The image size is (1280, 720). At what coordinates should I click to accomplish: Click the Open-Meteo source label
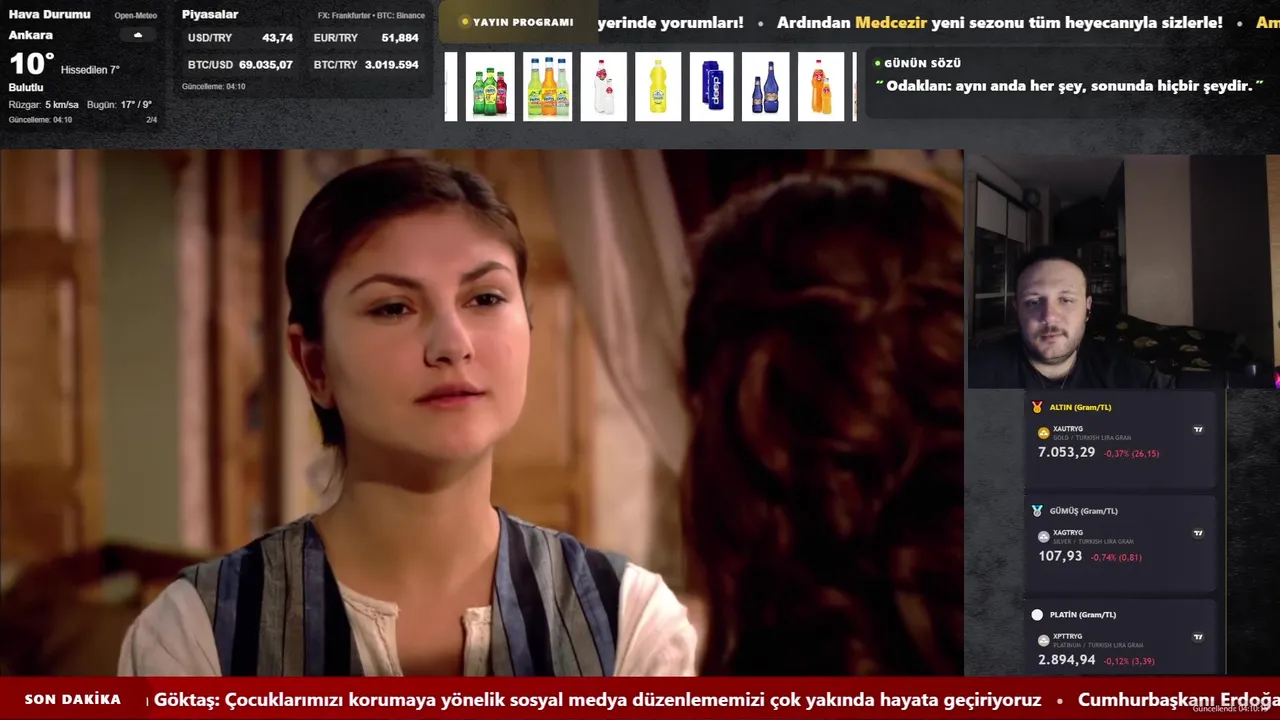(135, 15)
